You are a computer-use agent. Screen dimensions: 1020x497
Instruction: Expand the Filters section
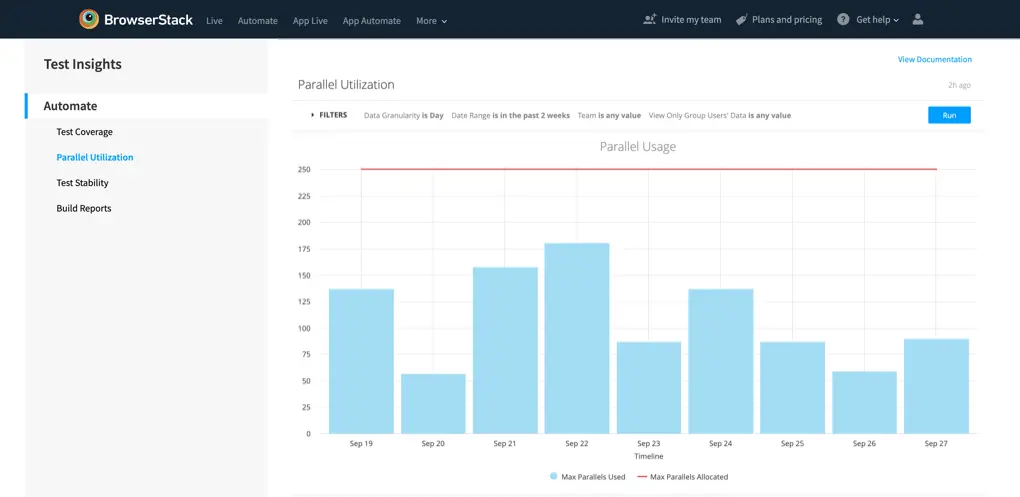(x=329, y=115)
